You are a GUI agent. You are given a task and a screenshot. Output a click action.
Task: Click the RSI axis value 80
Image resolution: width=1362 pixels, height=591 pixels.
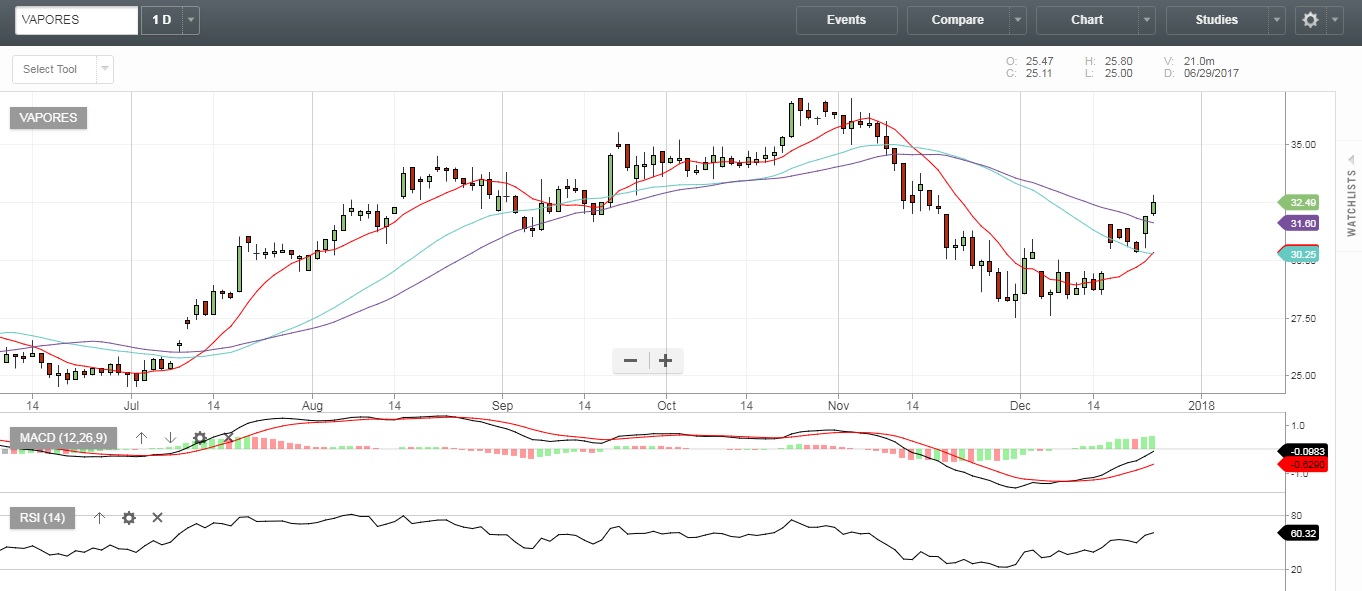pyautogui.click(x=1296, y=516)
